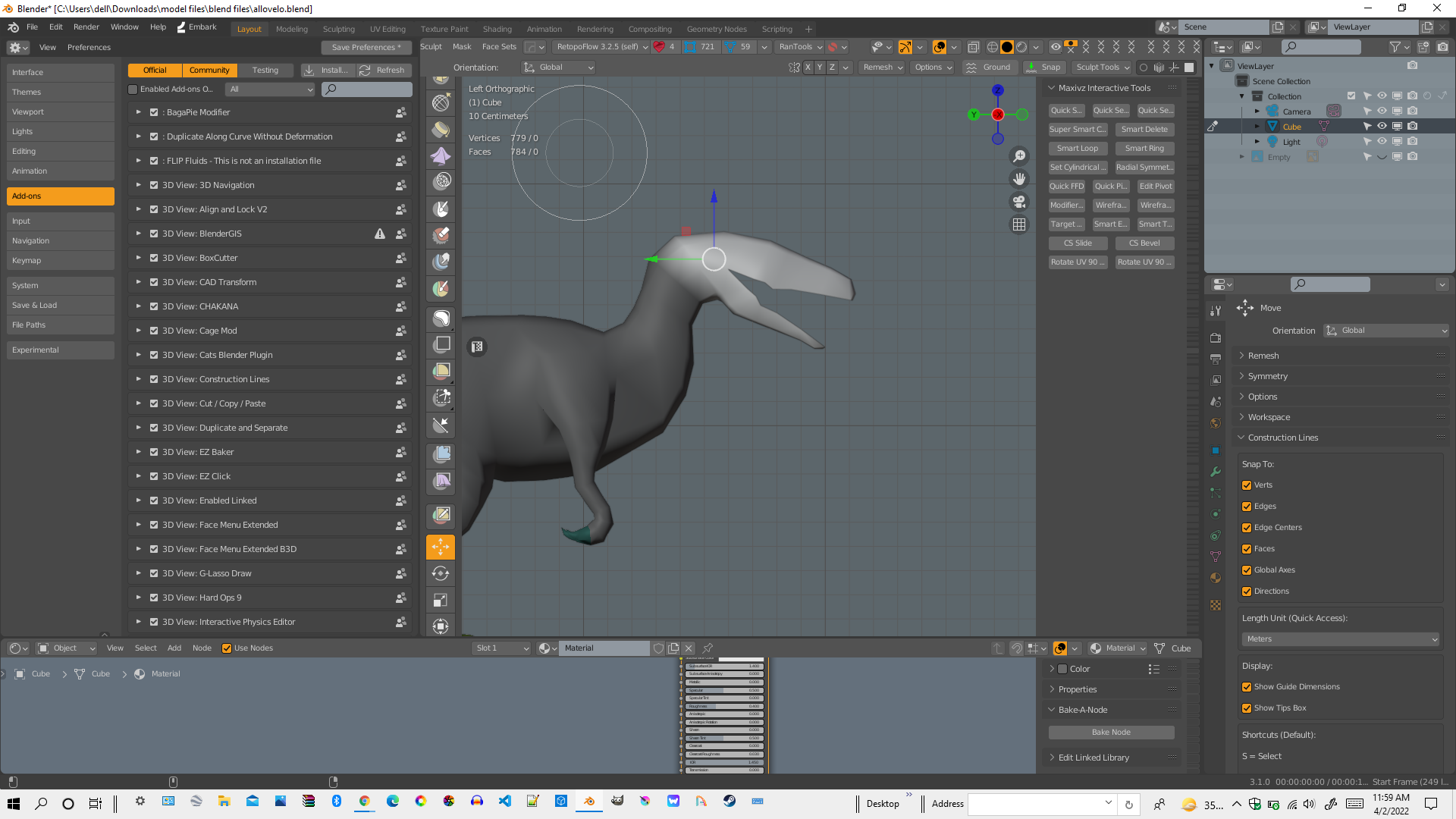Click the Tool tab icon in properties editor
Viewport: 1456px width, 819px height.
[1216, 311]
